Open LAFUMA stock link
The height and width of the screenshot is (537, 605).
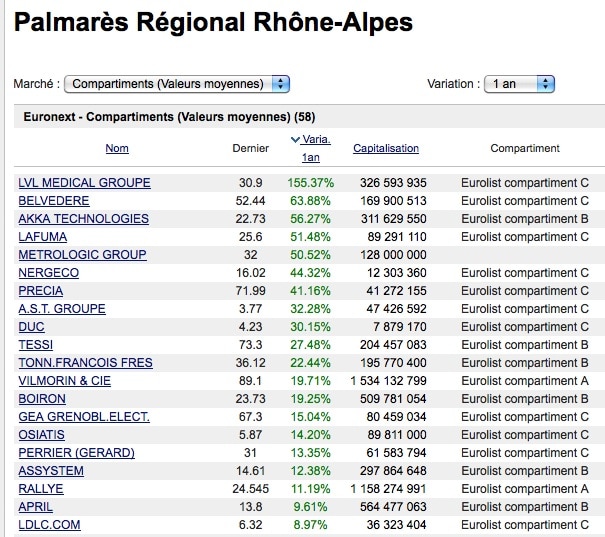42,236
